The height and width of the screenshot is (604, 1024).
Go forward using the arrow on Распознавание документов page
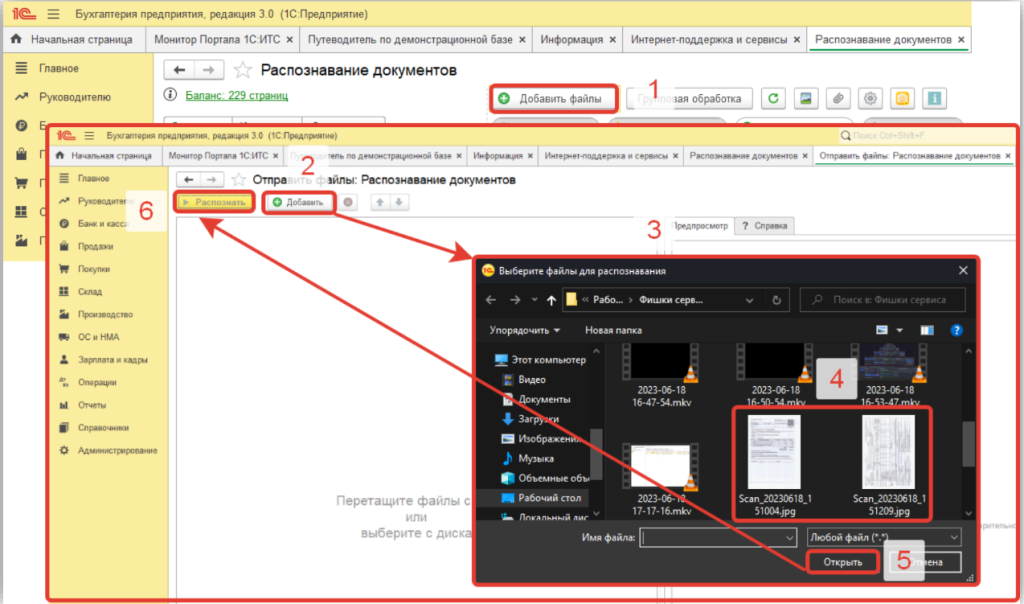tap(208, 69)
